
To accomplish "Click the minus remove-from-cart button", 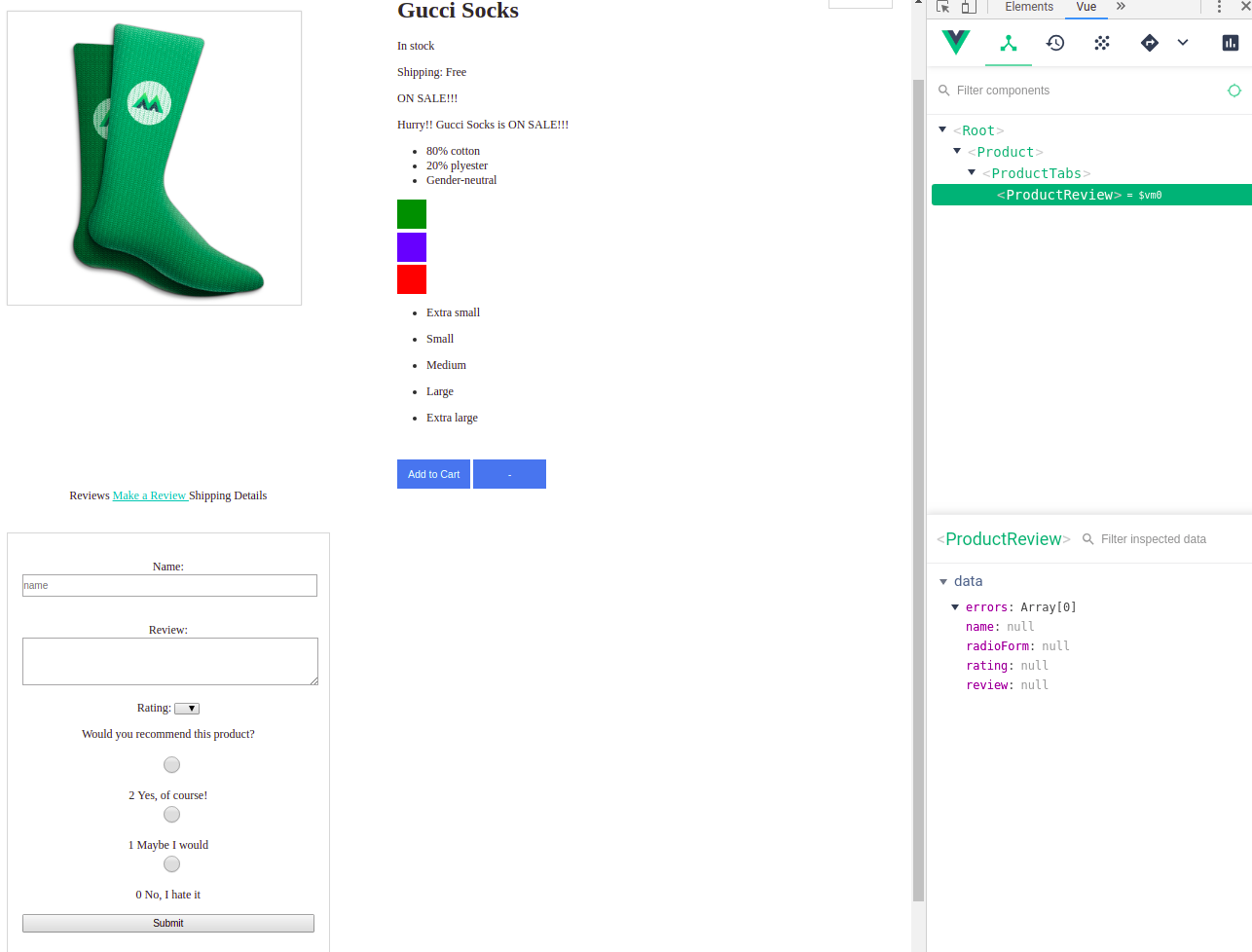I will pos(509,474).
